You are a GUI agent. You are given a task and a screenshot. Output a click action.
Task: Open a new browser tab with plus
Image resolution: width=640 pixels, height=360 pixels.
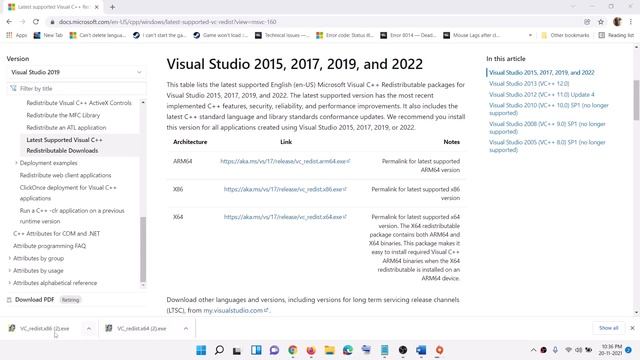pos(112,7)
